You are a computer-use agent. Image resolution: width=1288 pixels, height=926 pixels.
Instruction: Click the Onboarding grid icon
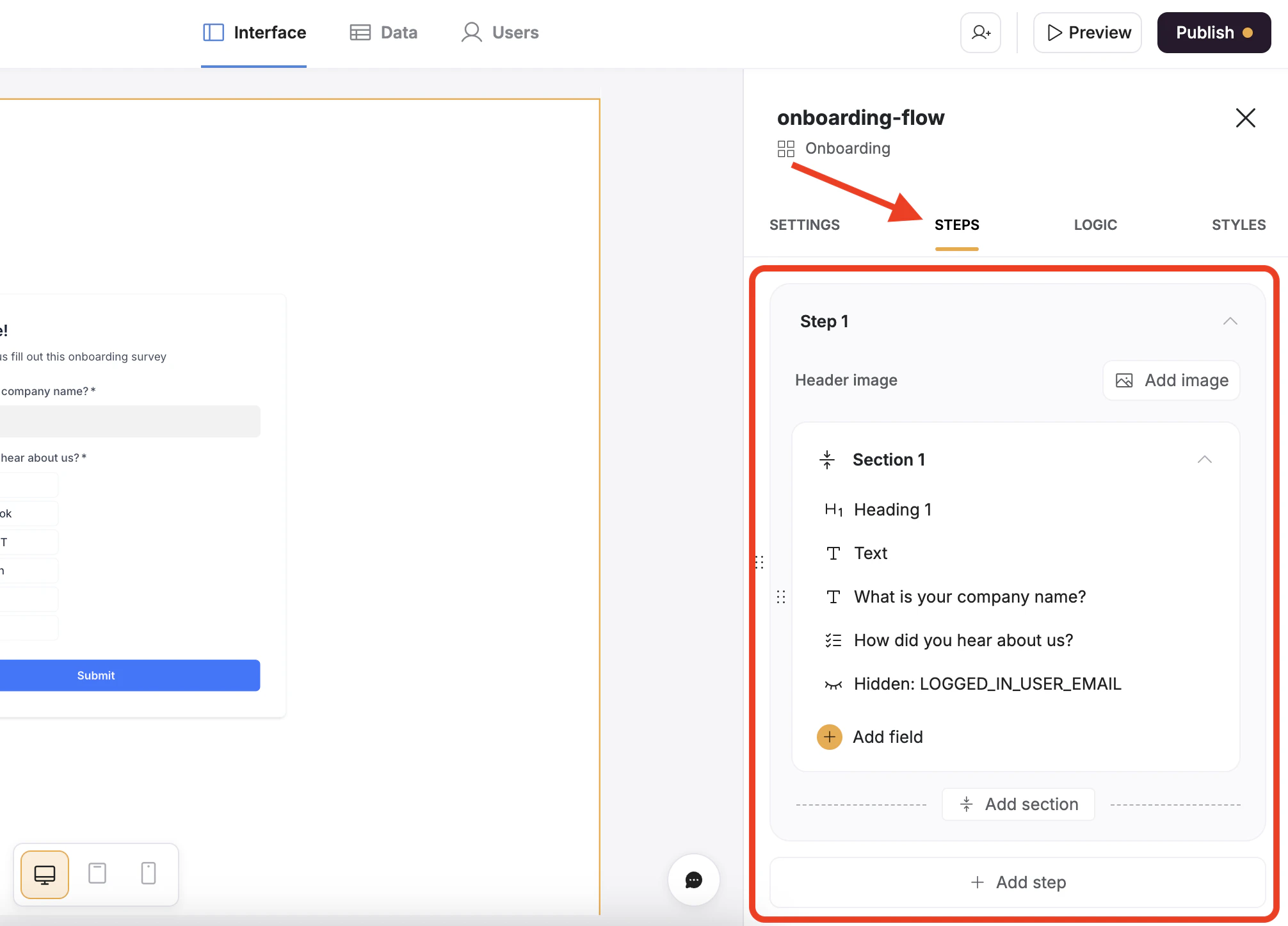tap(786, 149)
